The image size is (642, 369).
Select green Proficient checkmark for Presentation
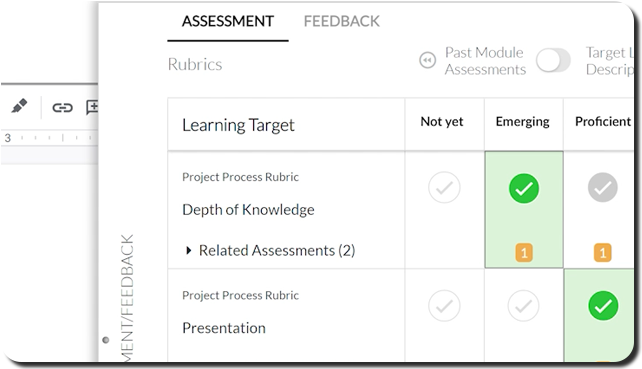tap(603, 306)
